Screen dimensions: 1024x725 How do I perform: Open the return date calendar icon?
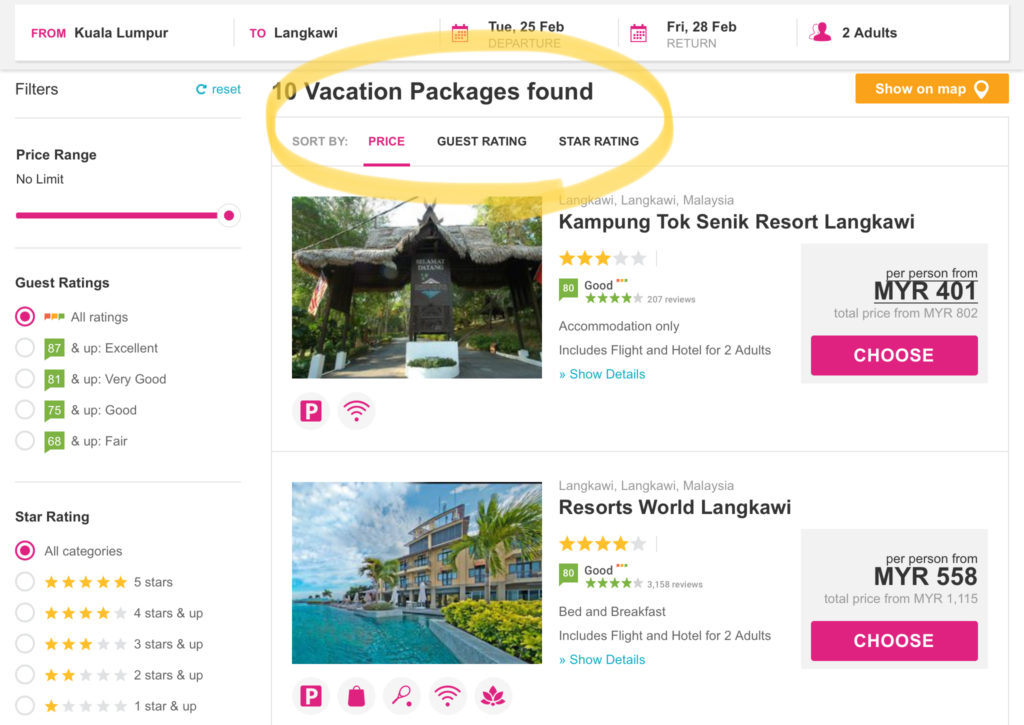point(638,33)
